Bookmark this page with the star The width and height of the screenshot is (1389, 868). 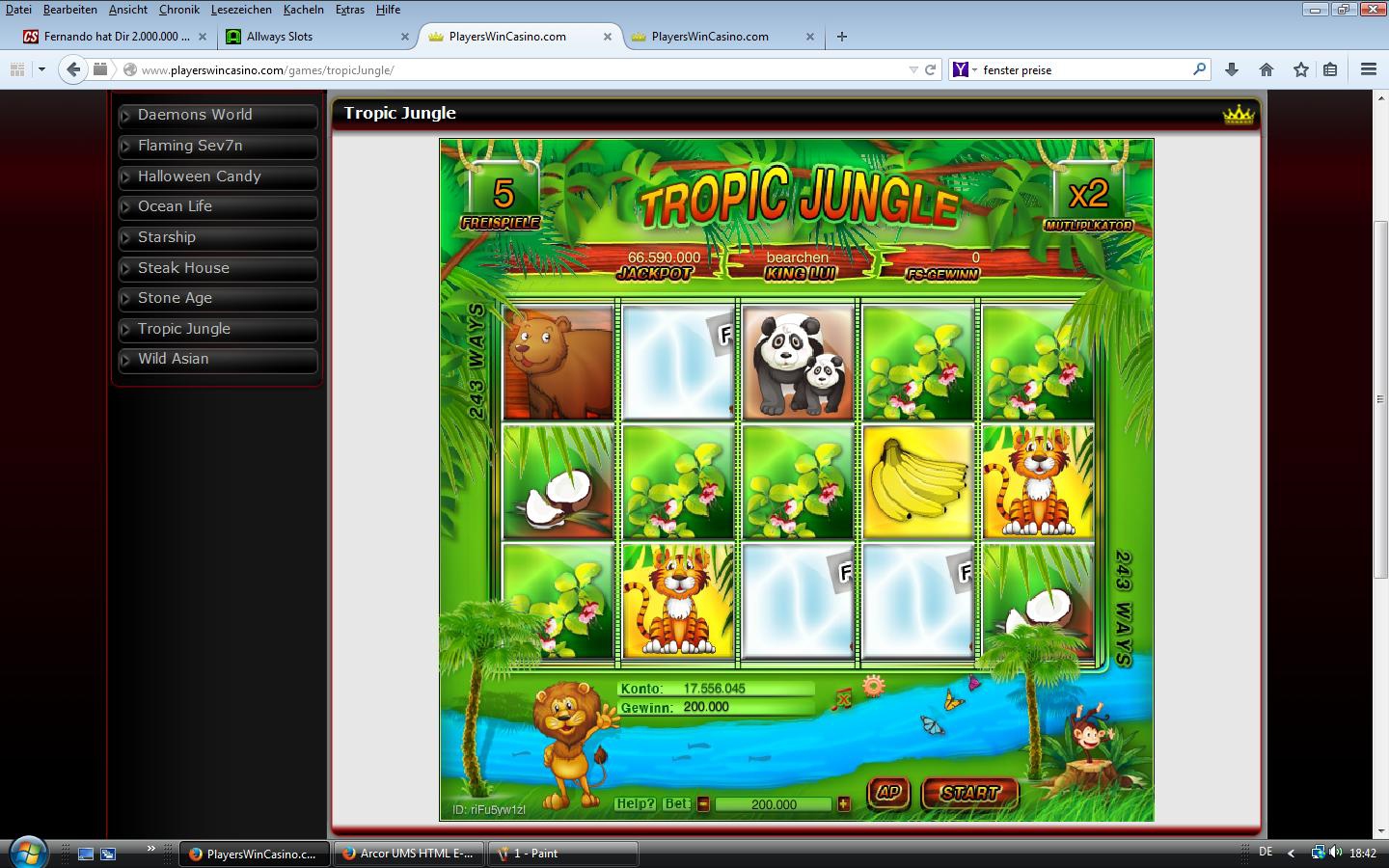point(1301,69)
